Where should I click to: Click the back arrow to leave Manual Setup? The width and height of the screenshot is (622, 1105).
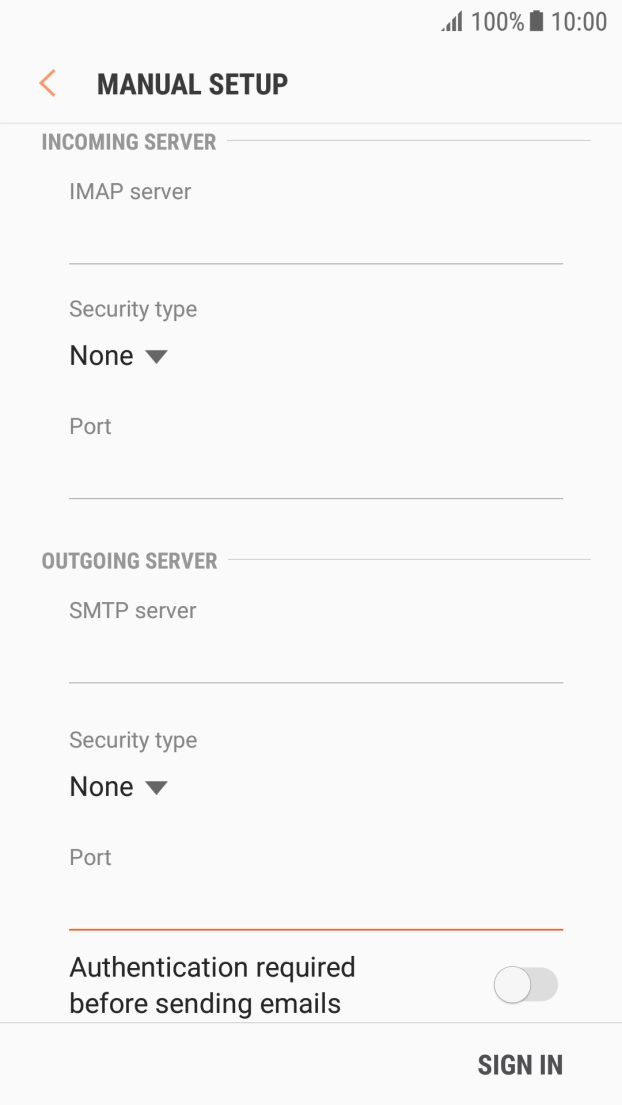point(46,83)
